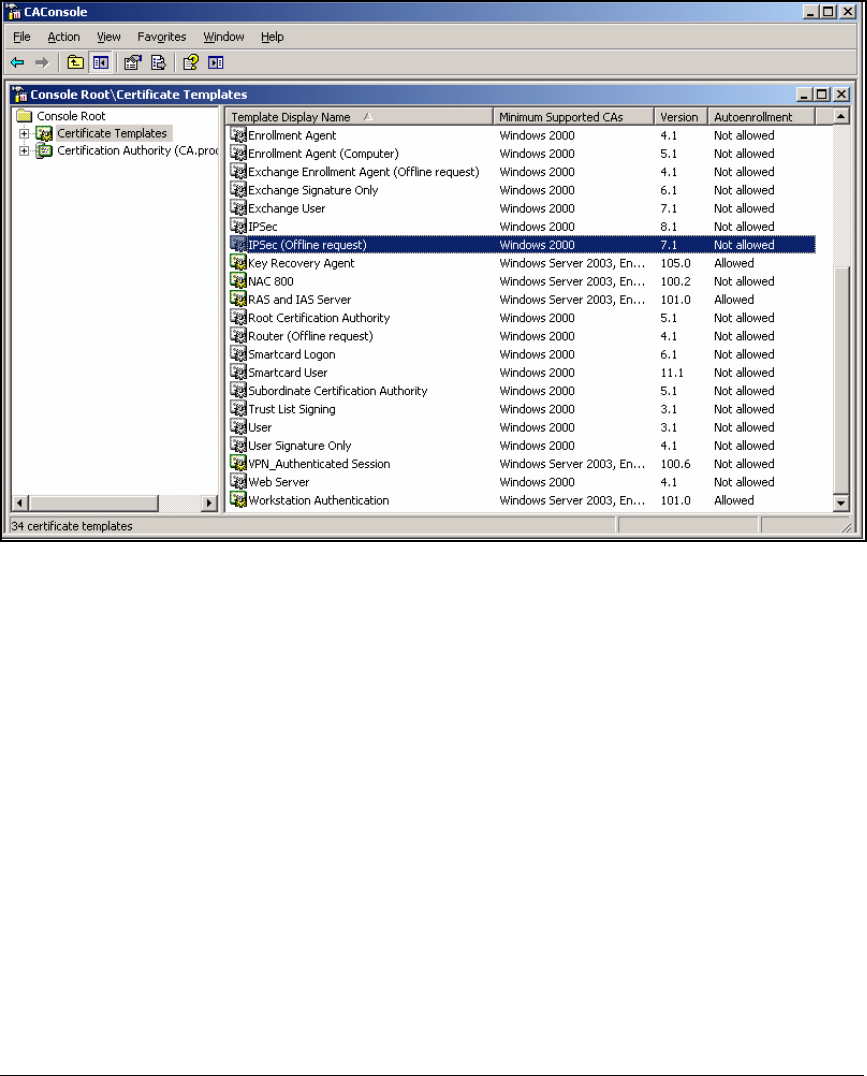Image resolution: width=867 pixels, height=1076 pixels.
Task: Toggle the Show/Hide Console Tree icon
Action: pos(100,62)
